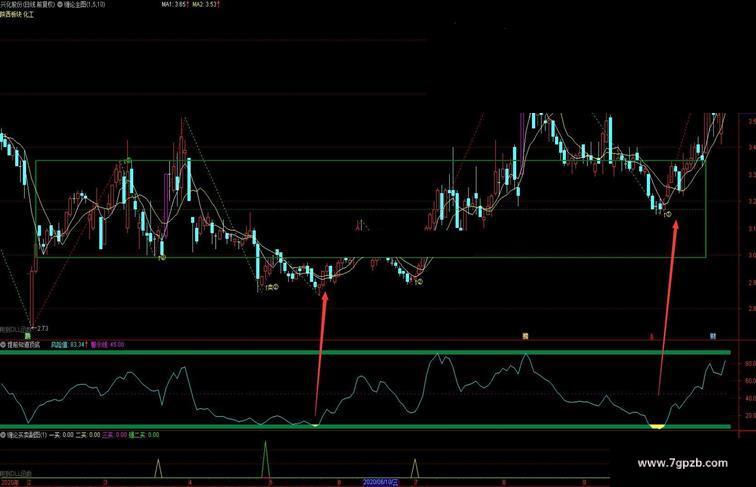This screenshot has height=487, width=756.
Task: Click the 二买: 0.00 readout
Action: tap(88, 435)
